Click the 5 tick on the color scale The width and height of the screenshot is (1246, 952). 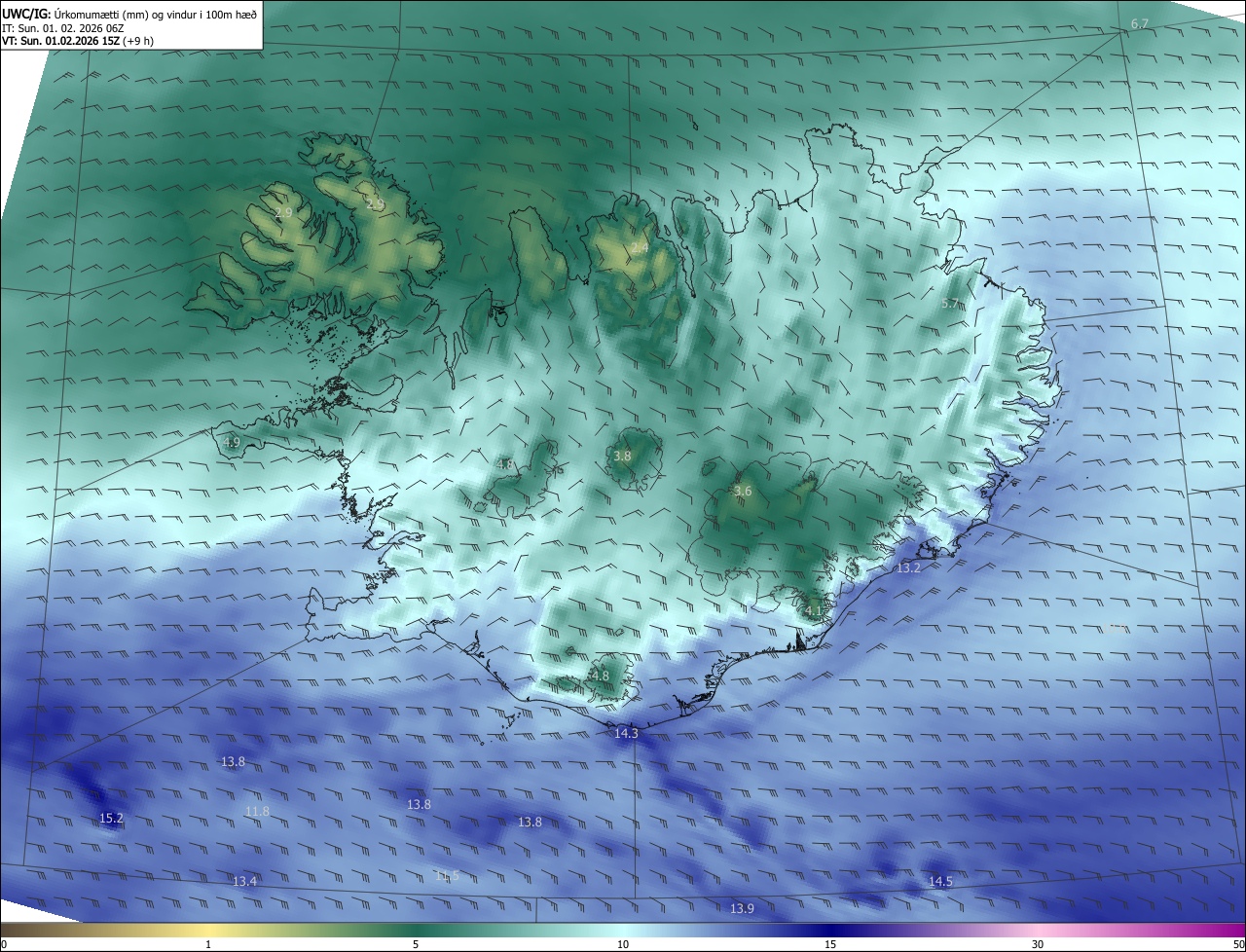(416, 944)
